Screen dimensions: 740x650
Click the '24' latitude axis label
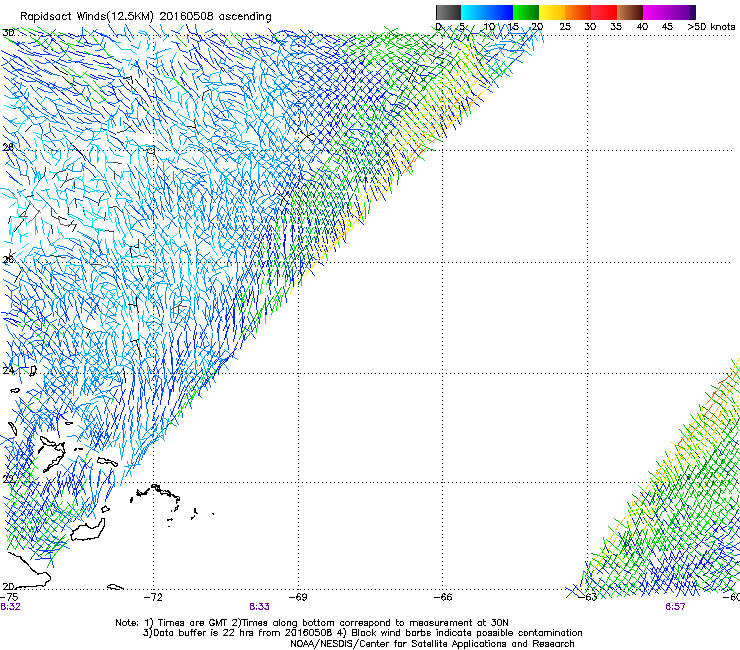pos(8,371)
